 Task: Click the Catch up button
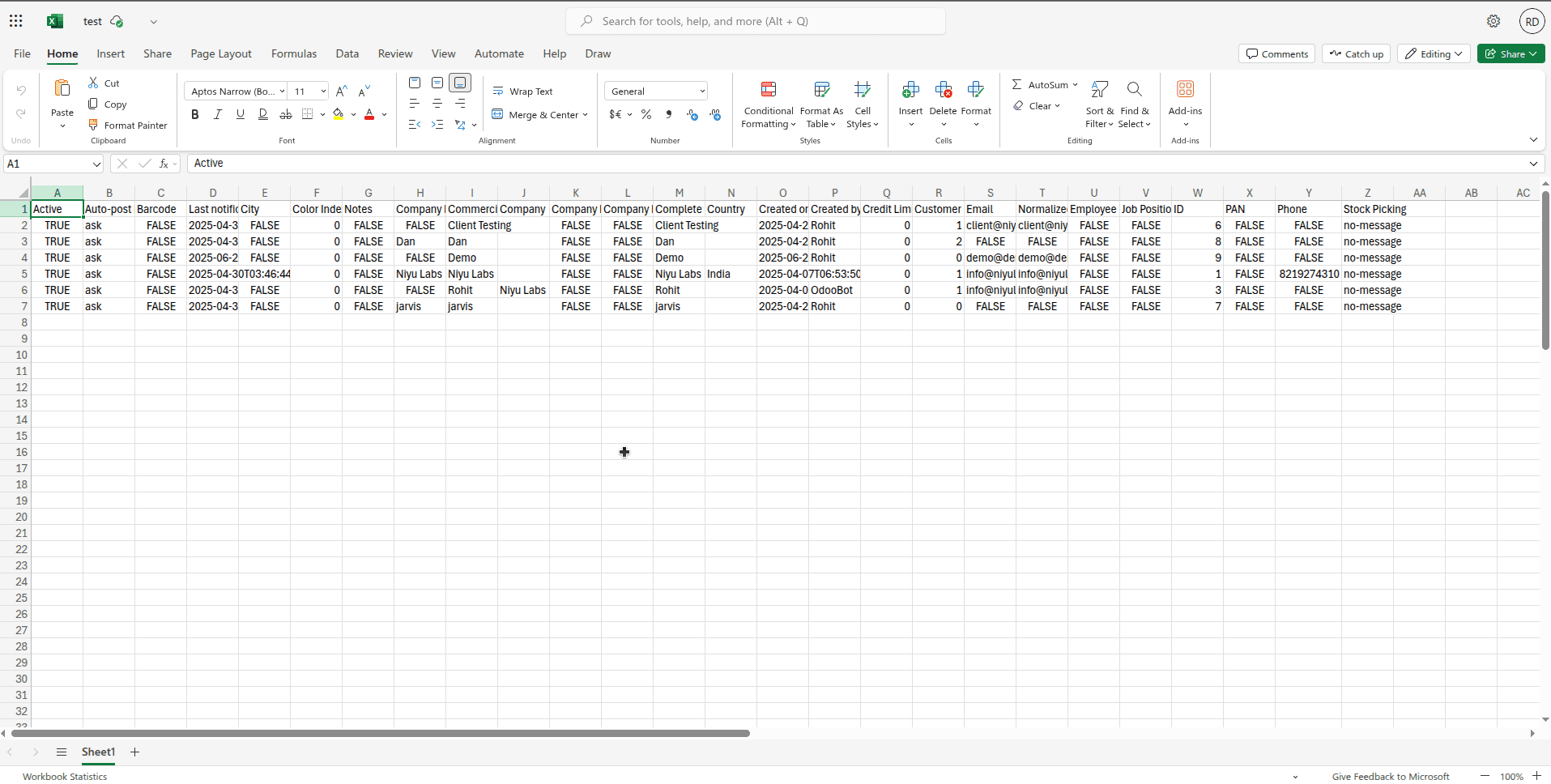tap(1356, 53)
